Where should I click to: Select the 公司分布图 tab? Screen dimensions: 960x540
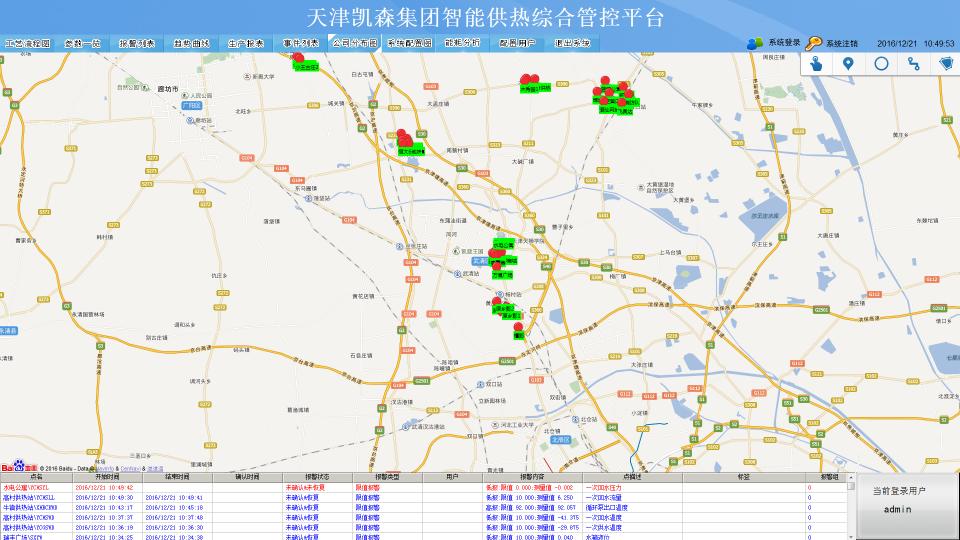pos(354,44)
